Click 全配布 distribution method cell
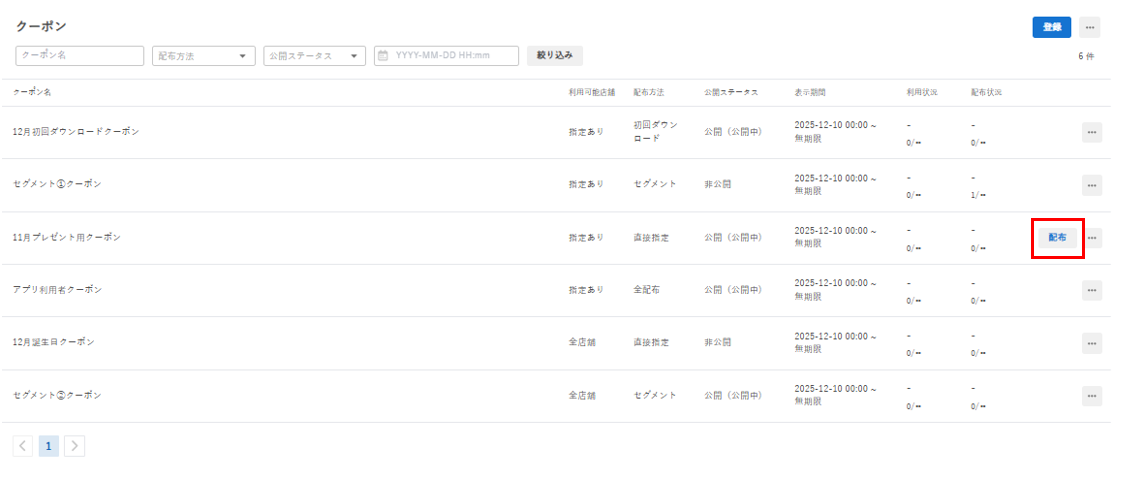The width and height of the screenshot is (1144, 487). point(646,290)
